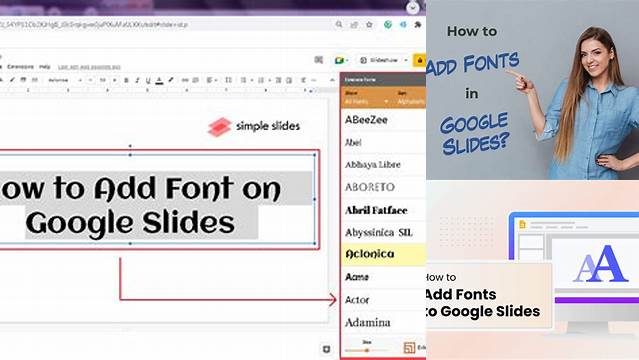The image size is (639, 360).
Task: Toggle italic formatting in toolbar
Action: [137, 80]
